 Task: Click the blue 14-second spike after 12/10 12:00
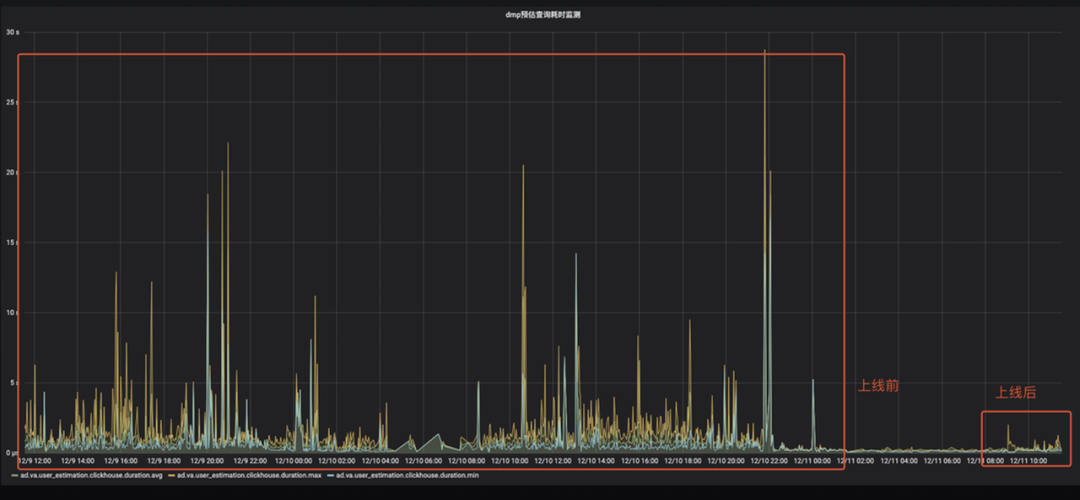(x=576, y=255)
